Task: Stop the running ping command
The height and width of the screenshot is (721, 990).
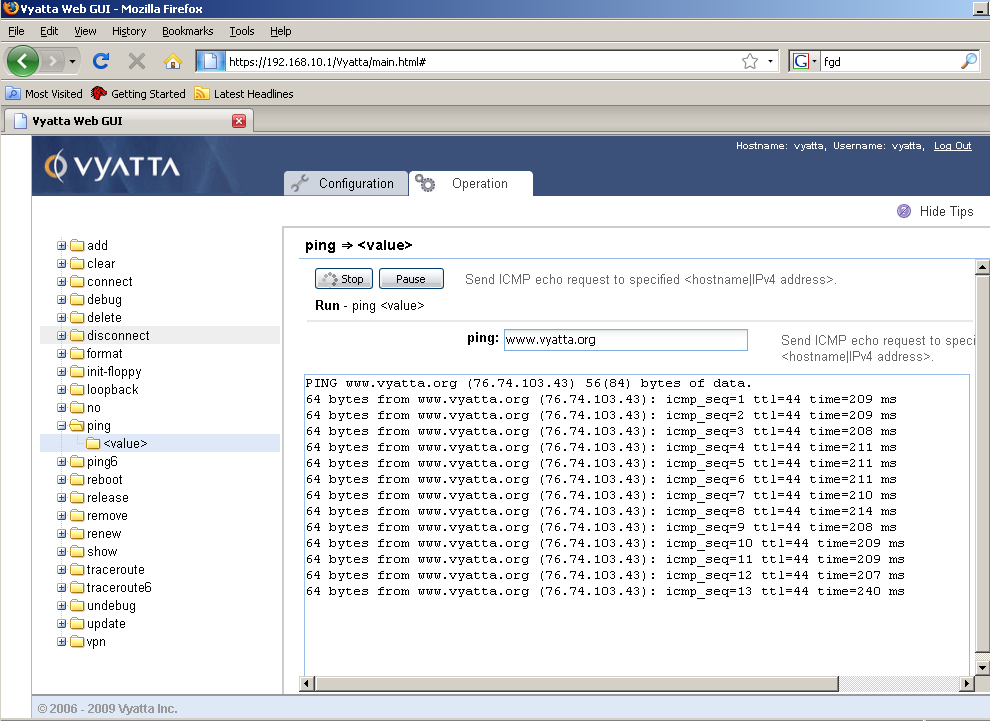Action: [344, 279]
